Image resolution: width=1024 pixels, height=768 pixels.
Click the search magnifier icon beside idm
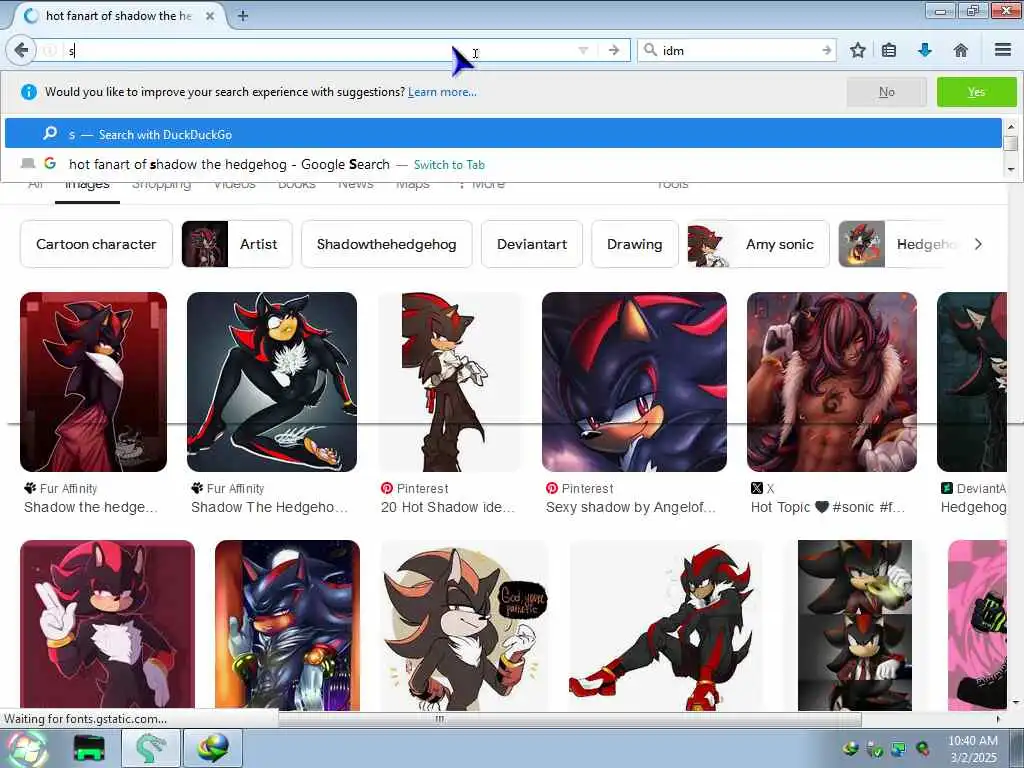coord(650,50)
